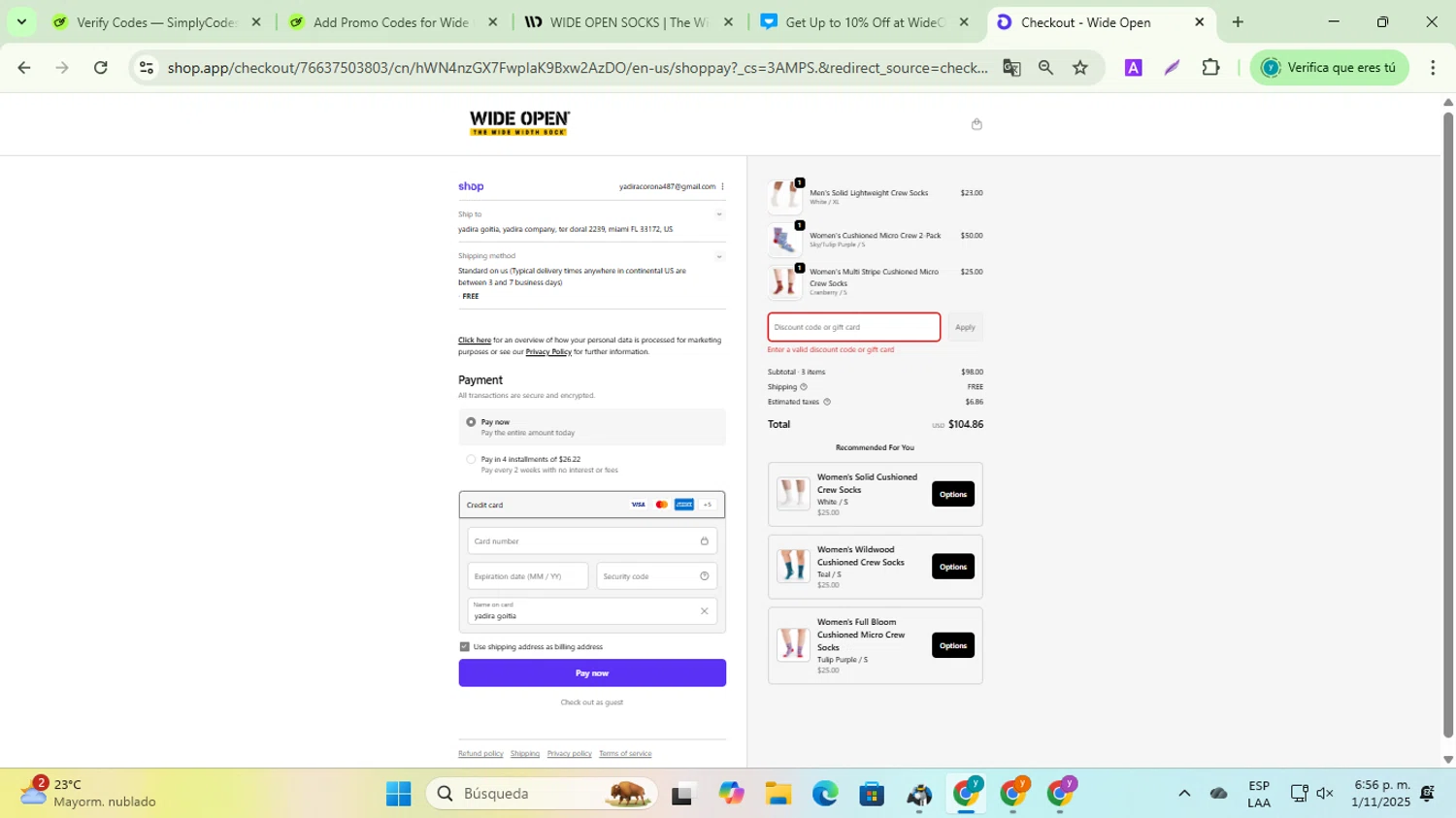Open a new browser tab

pyautogui.click(x=1238, y=21)
